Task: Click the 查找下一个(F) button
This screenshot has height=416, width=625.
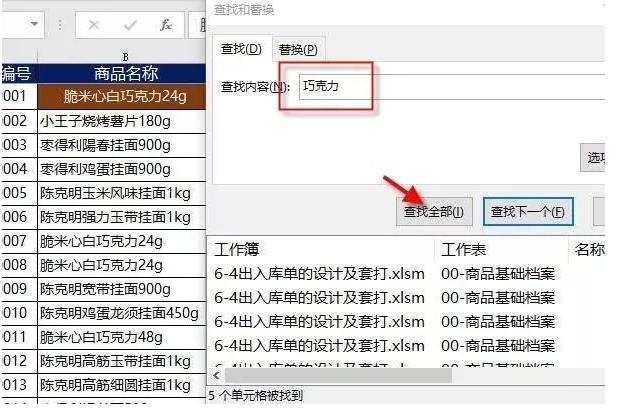Action: pyautogui.click(x=528, y=212)
